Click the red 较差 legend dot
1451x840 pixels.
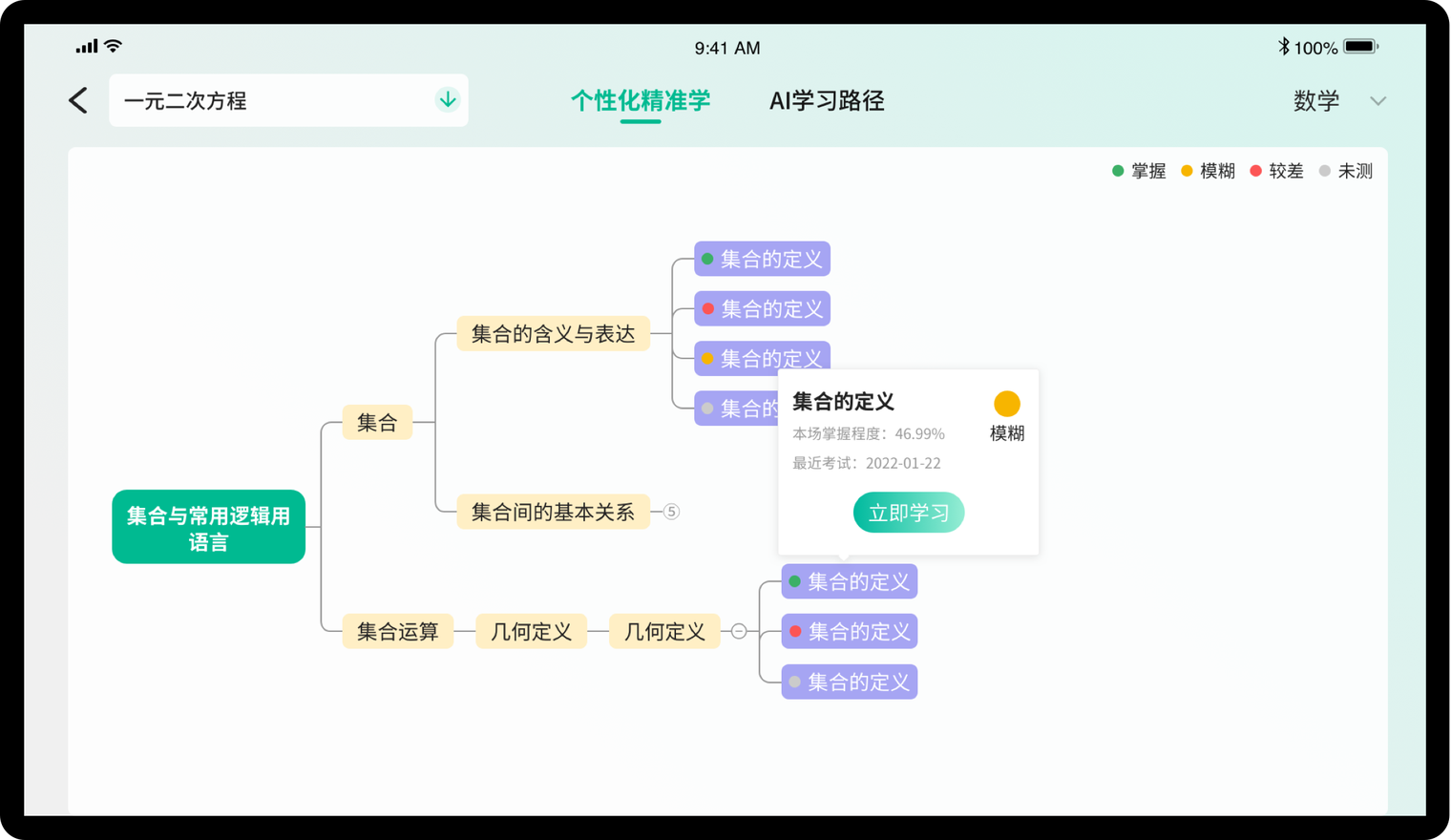click(x=1255, y=171)
